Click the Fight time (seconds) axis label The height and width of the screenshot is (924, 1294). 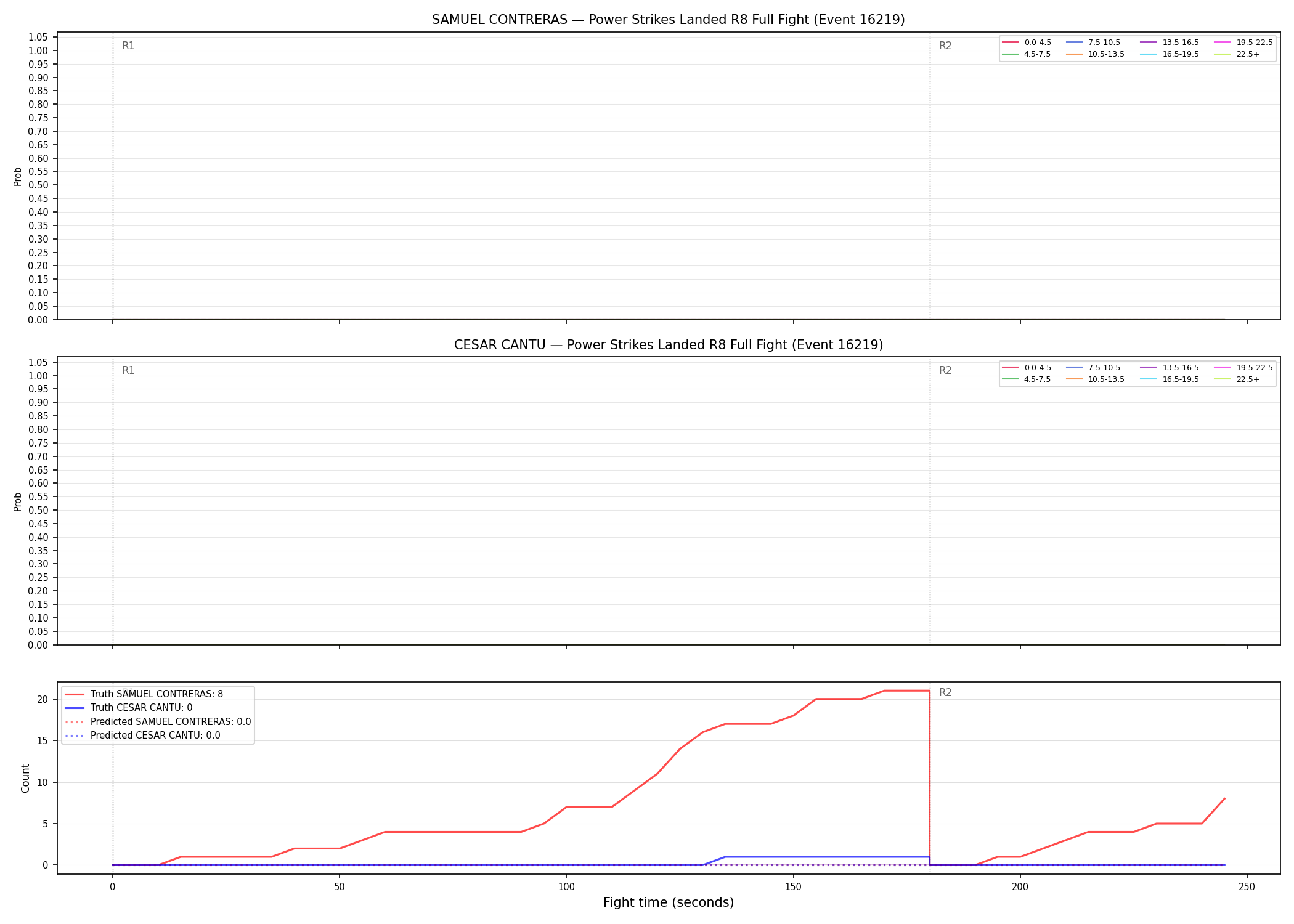click(x=669, y=902)
